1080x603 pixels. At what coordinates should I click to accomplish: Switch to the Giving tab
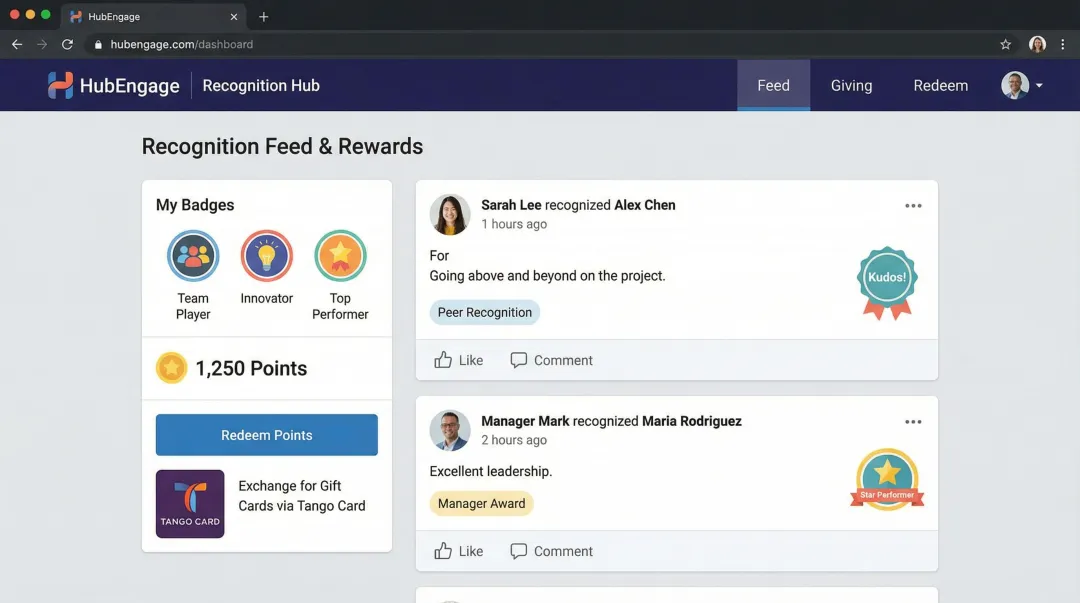point(851,85)
